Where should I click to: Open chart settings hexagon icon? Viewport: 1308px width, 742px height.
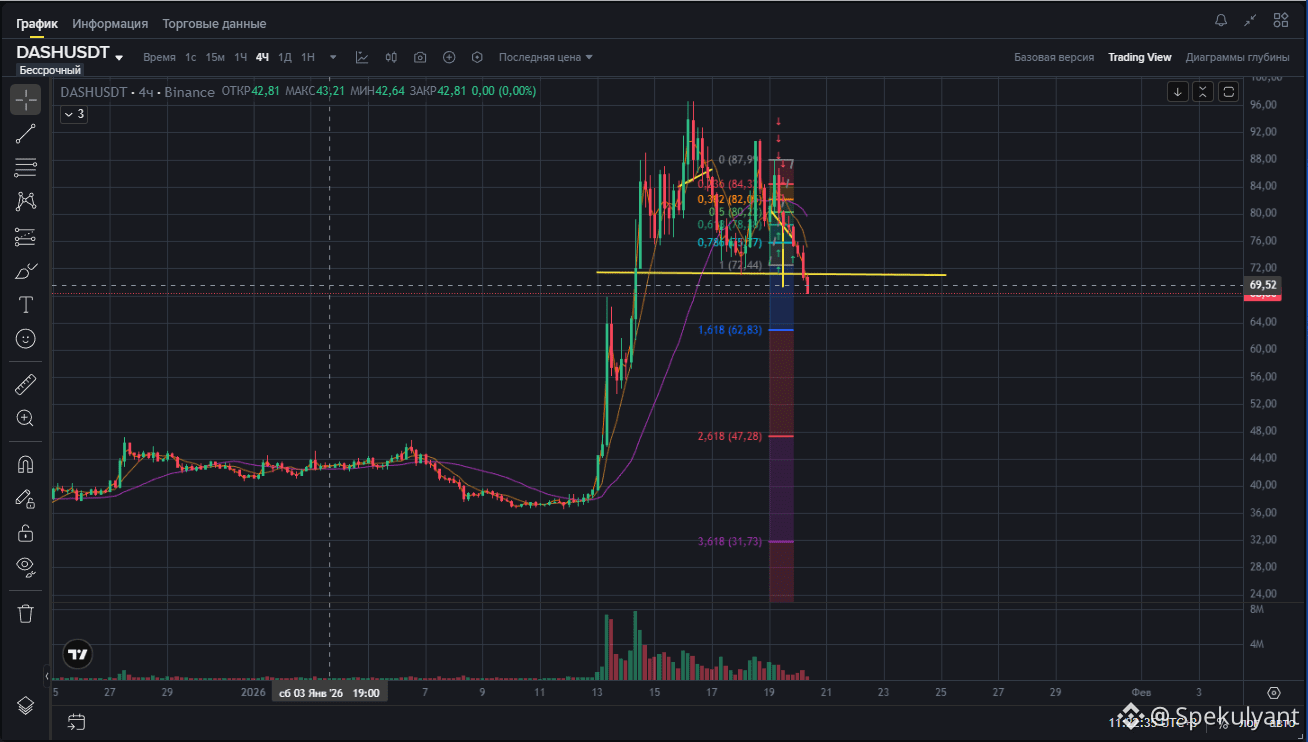tap(477, 57)
